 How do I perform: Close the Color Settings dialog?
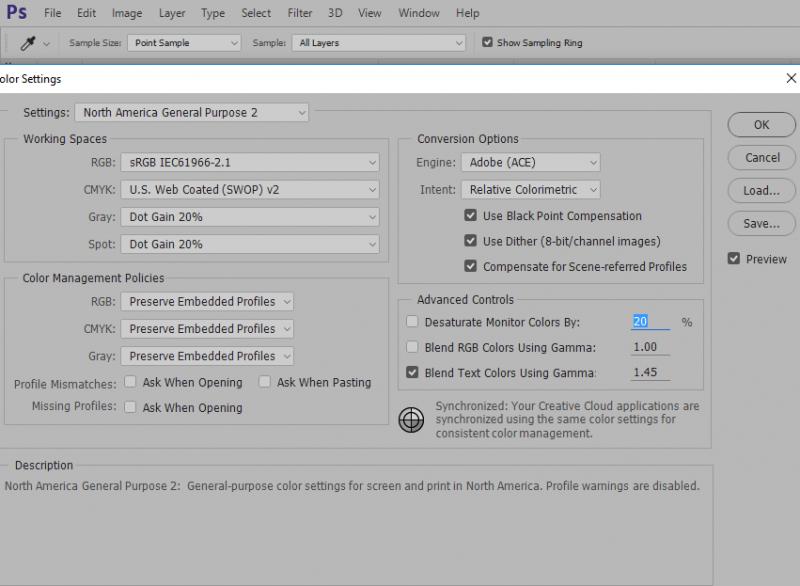click(791, 78)
